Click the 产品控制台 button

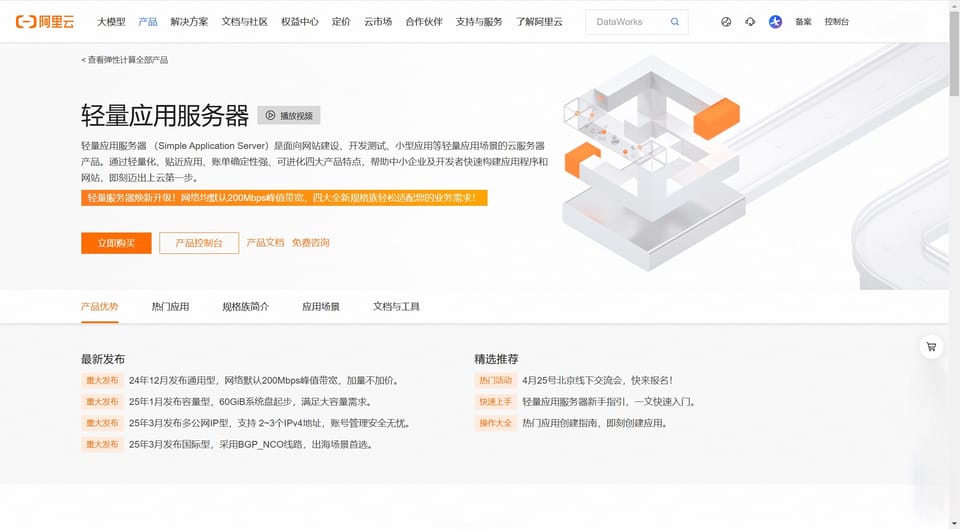(199, 243)
